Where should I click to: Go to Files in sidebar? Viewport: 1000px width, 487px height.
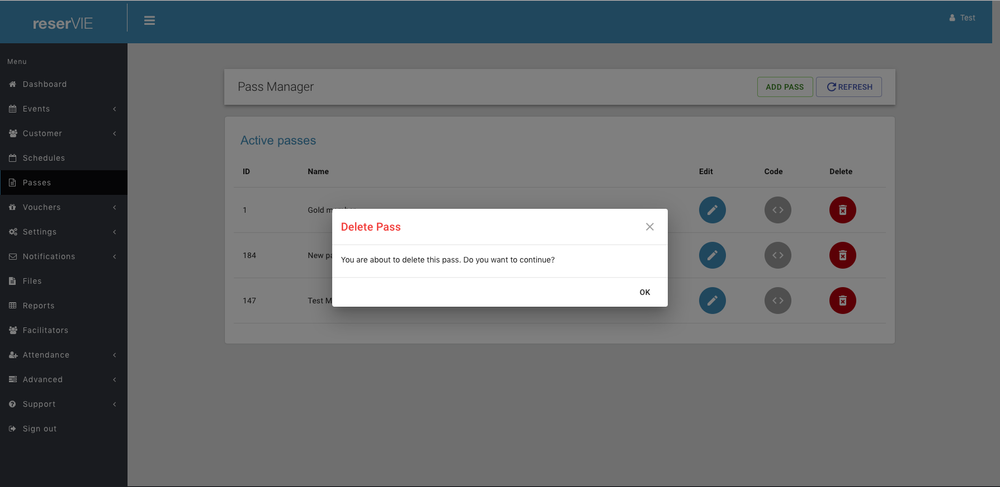tap(64, 281)
